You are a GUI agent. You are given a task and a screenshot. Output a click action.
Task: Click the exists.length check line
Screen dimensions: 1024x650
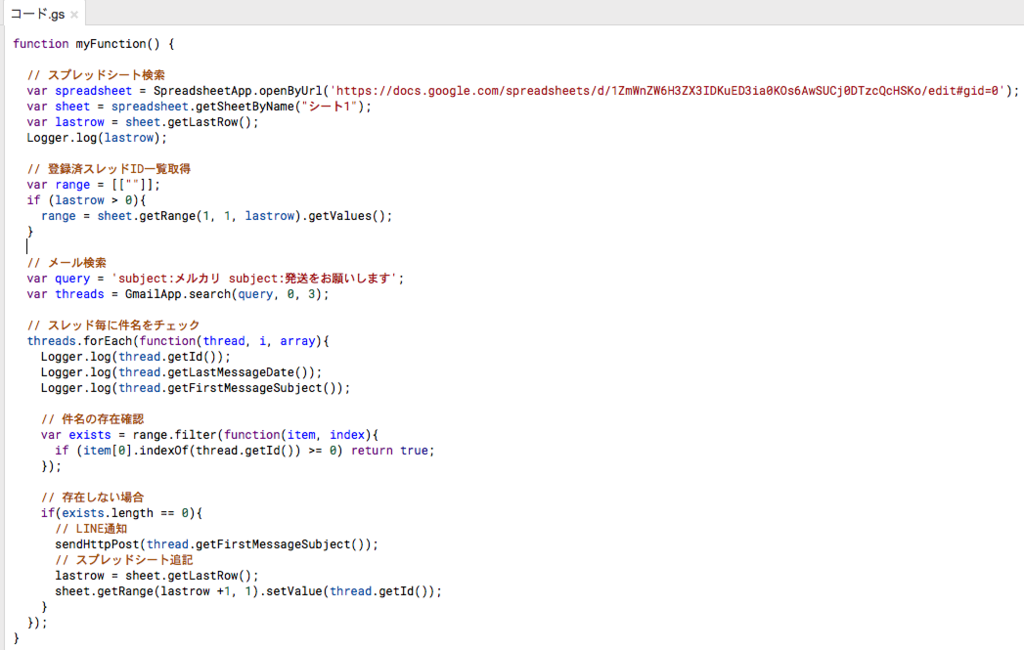(121, 513)
